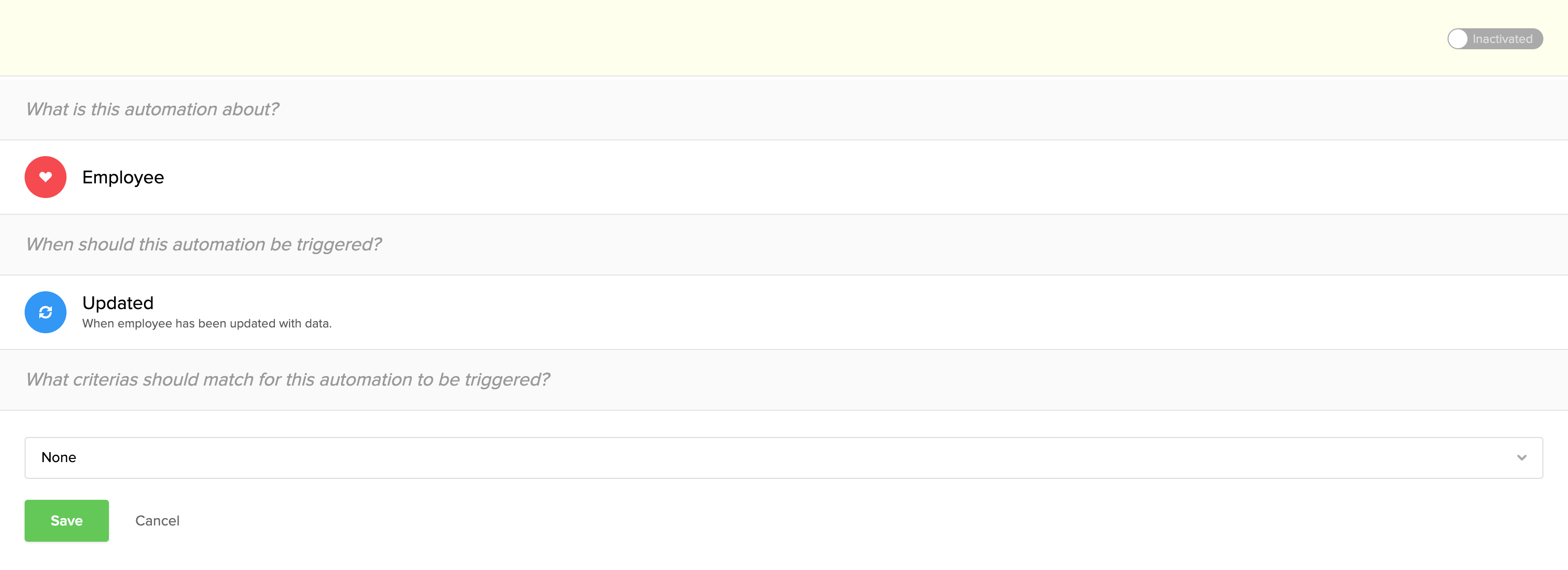The width and height of the screenshot is (1568, 570).
Task: Select the Updated trigger title
Action: click(x=117, y=303)
